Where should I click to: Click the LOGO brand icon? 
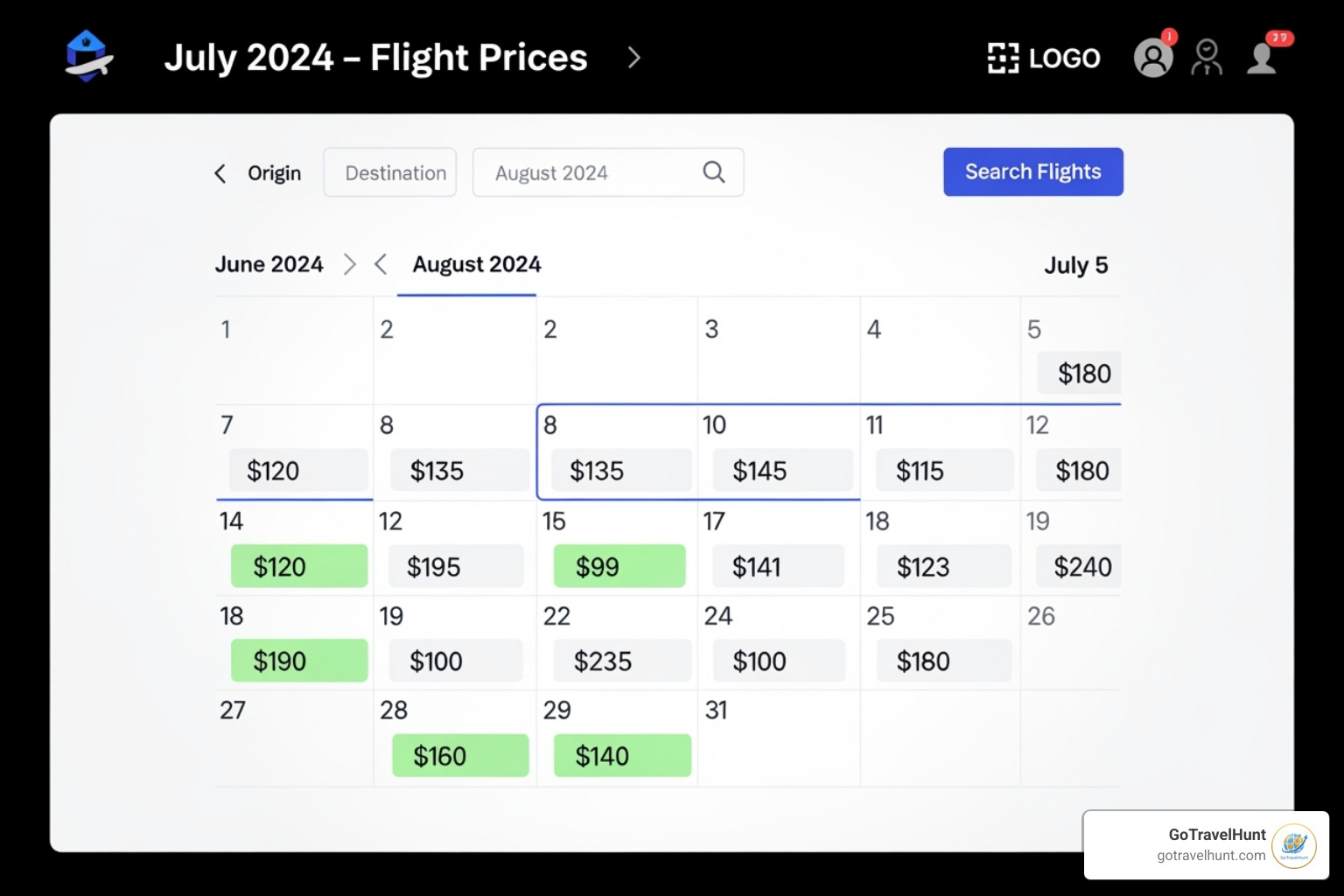pos(1003,59)
